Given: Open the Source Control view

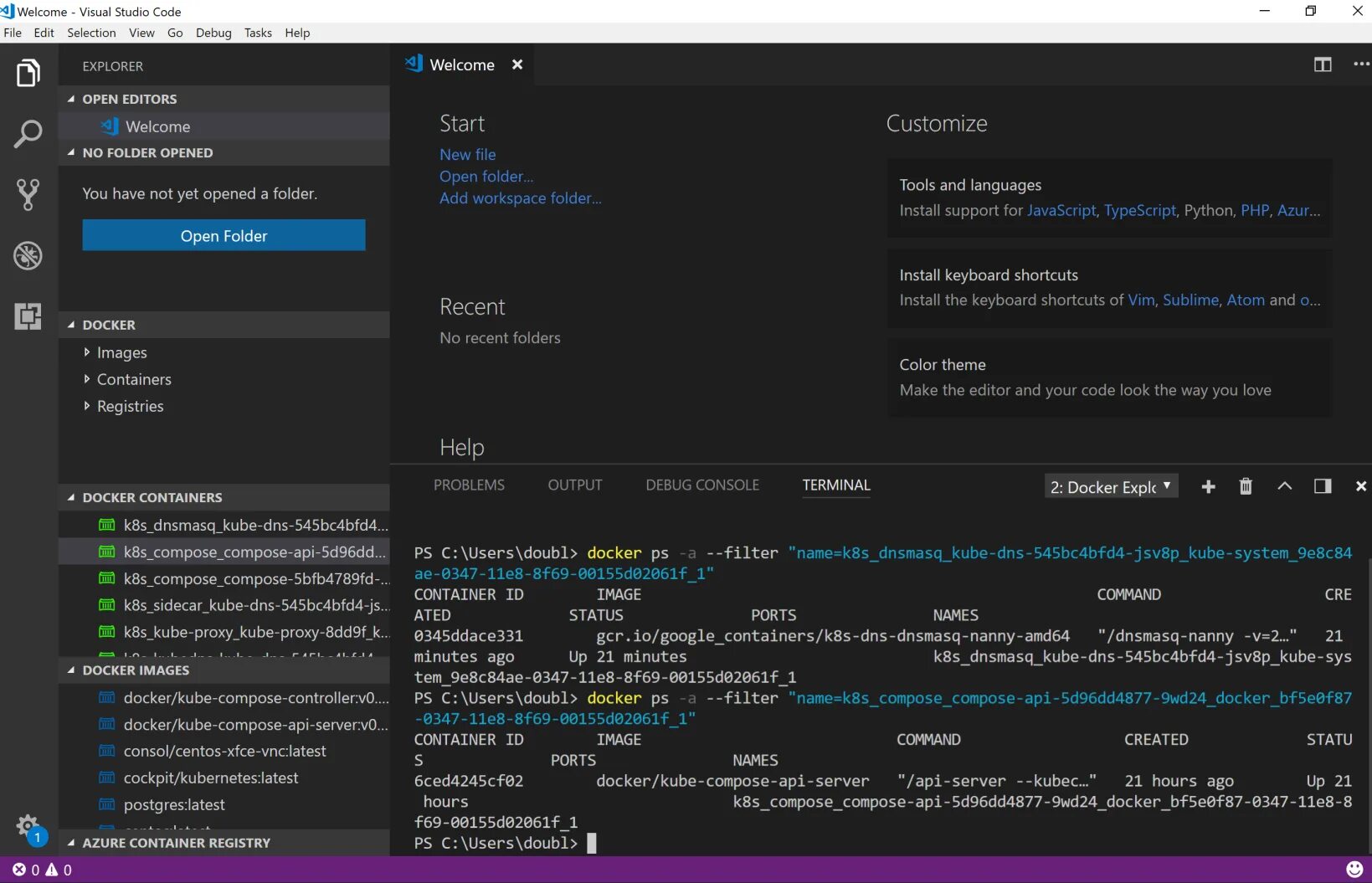Looking at the screenshot, I should tap(28, 194).
